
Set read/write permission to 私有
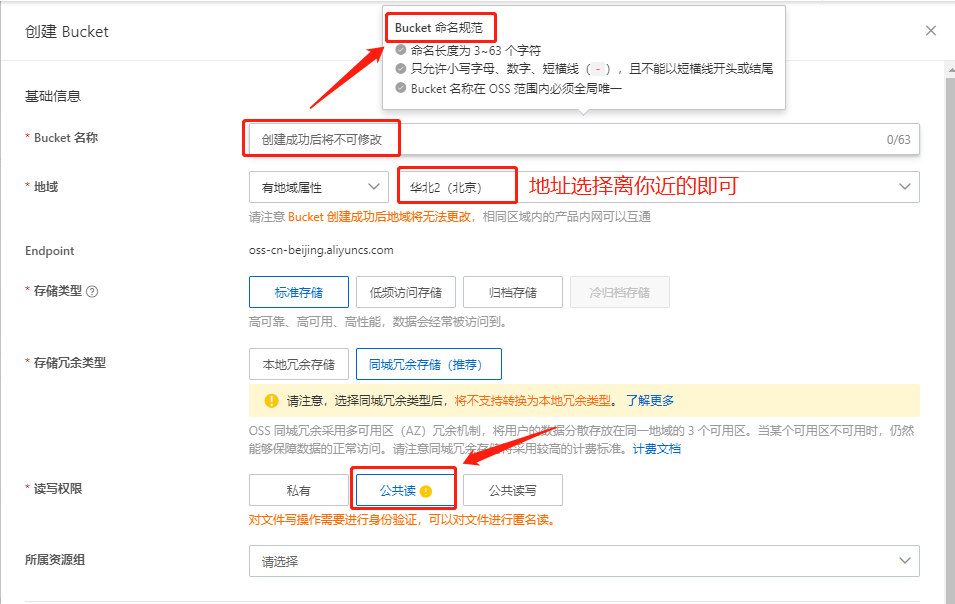pos(298,490)
